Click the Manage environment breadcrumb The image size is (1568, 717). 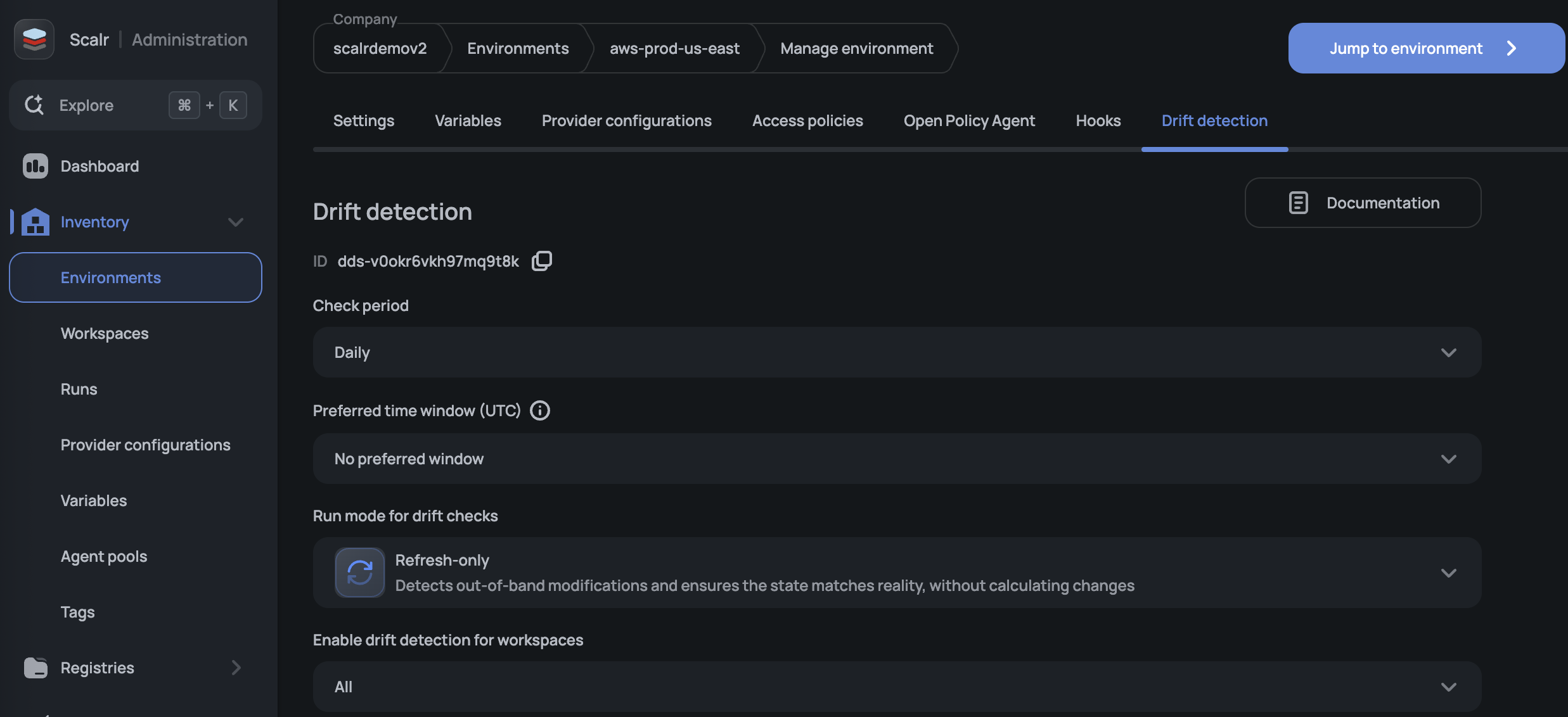(857, 48)
